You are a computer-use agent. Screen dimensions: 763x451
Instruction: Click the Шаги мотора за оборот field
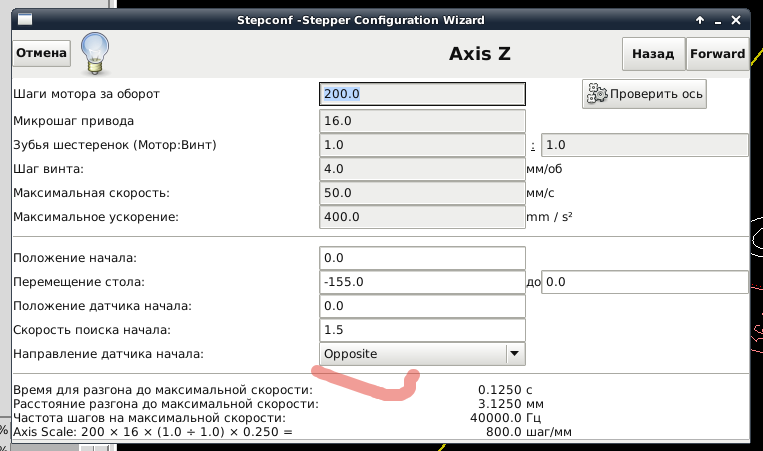coord(422,94)
